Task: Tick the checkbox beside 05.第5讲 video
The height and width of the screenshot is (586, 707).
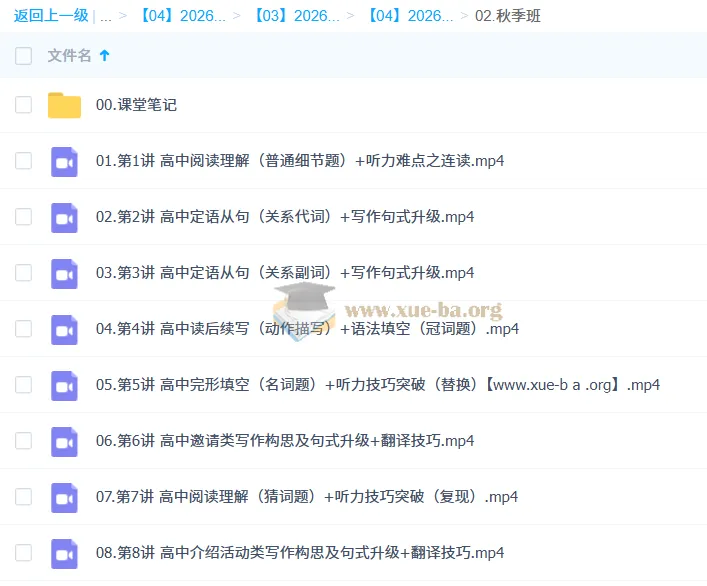Action: pos(24,385)
